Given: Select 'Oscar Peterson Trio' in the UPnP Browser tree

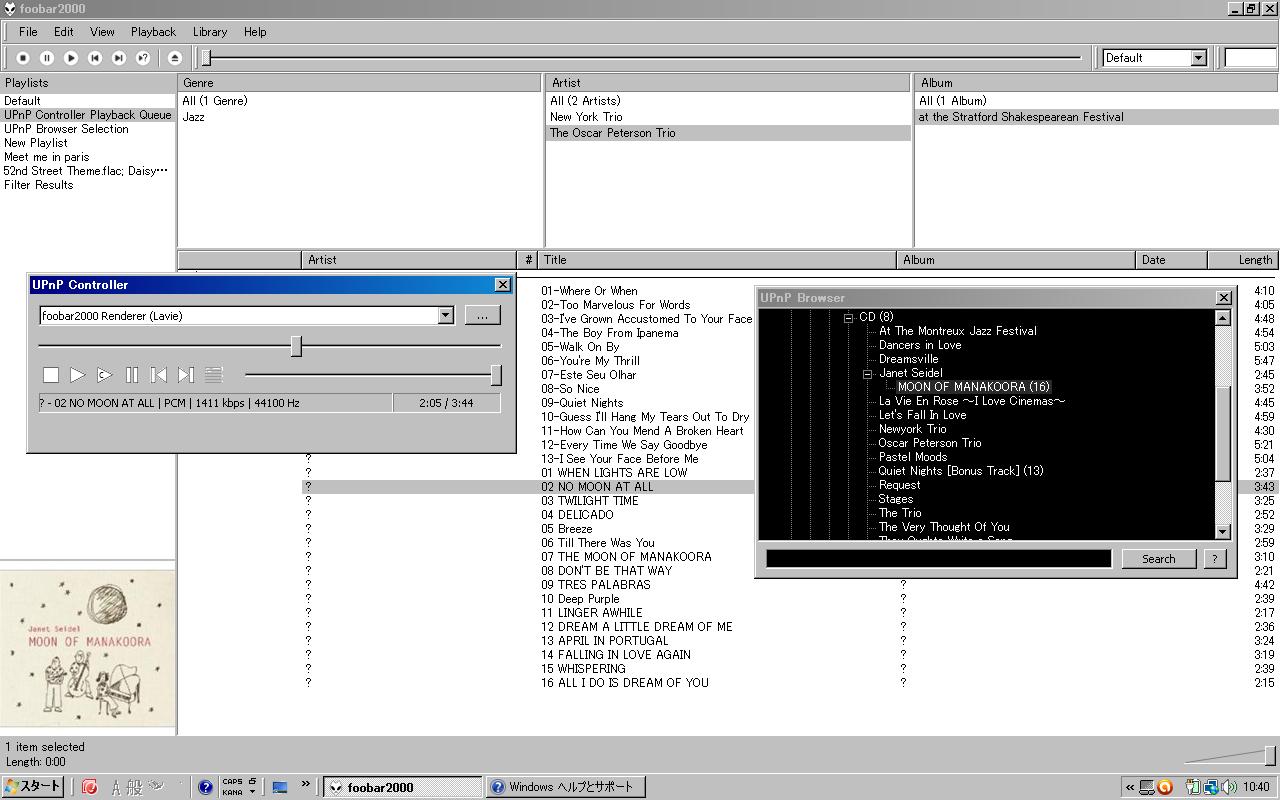Looking at the screenshot, I should click(x=929, y=443).
